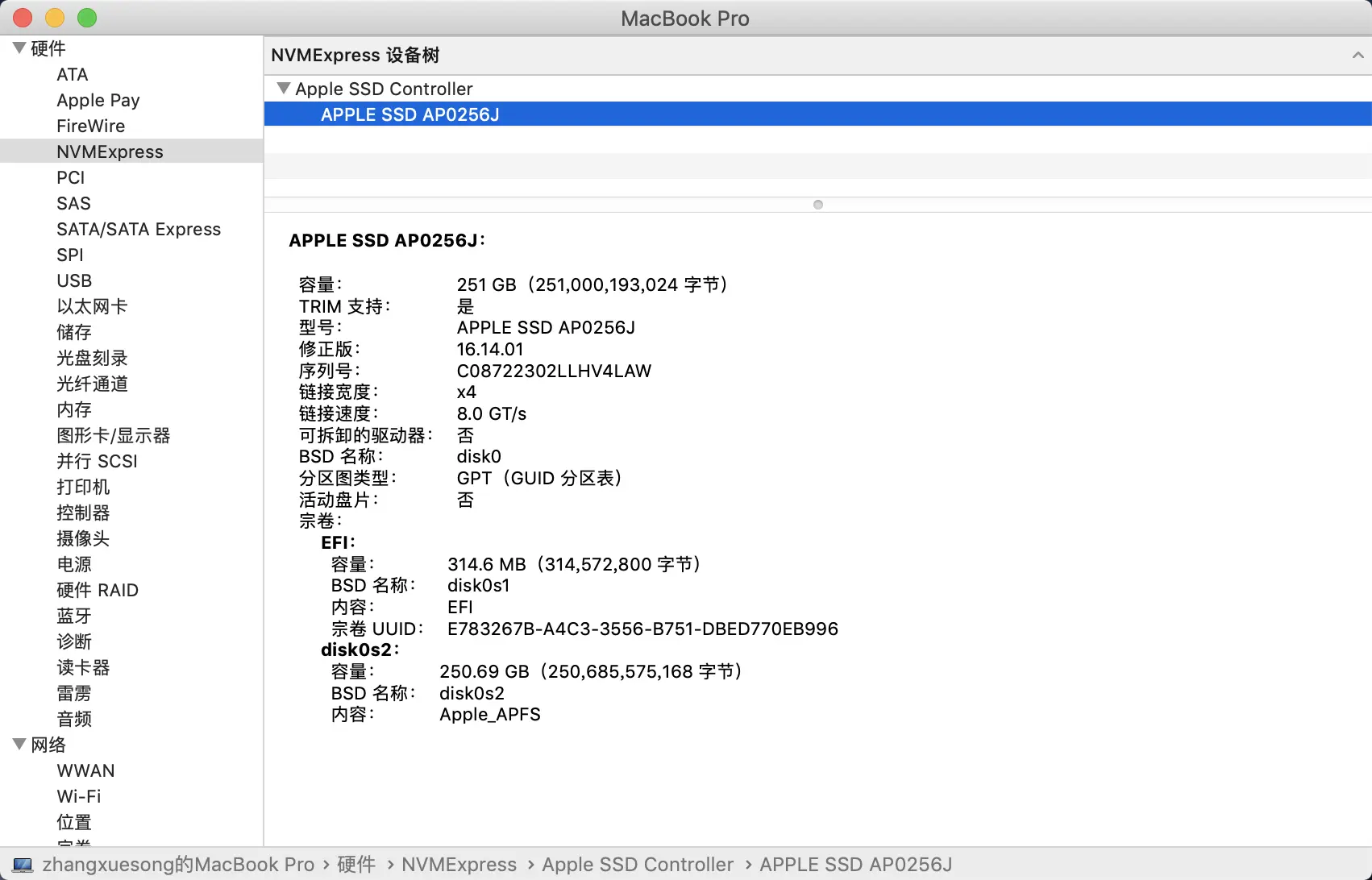Select Wi-Fi in the sidebar
This screenshot has height=880, width=1372.
click(x=79, y=796)
